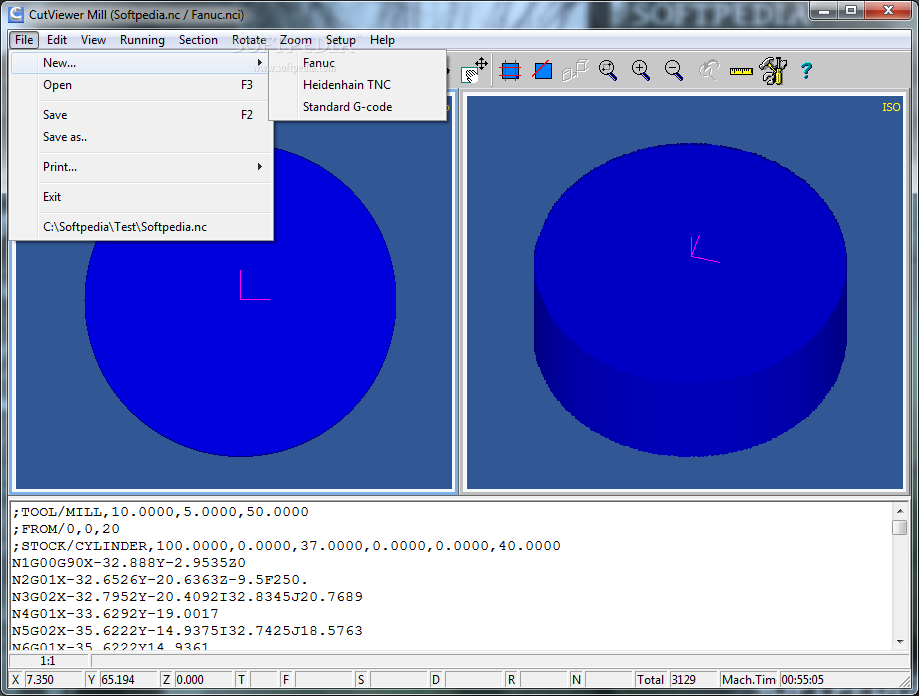
Task: Click code line ;TOOL/MILL,10.0000,5.0000,50.0000
Action: (x=160, y=512)
